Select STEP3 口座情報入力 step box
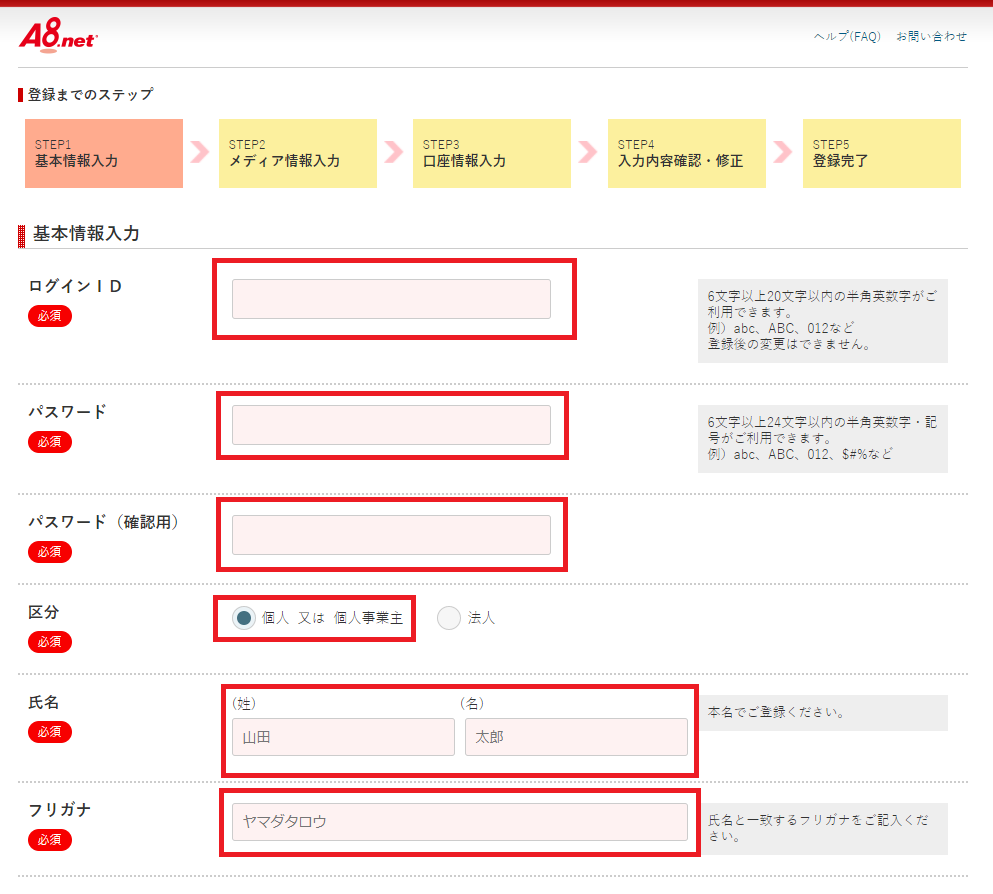Screen dimensions: 993x894 [491, 153]
